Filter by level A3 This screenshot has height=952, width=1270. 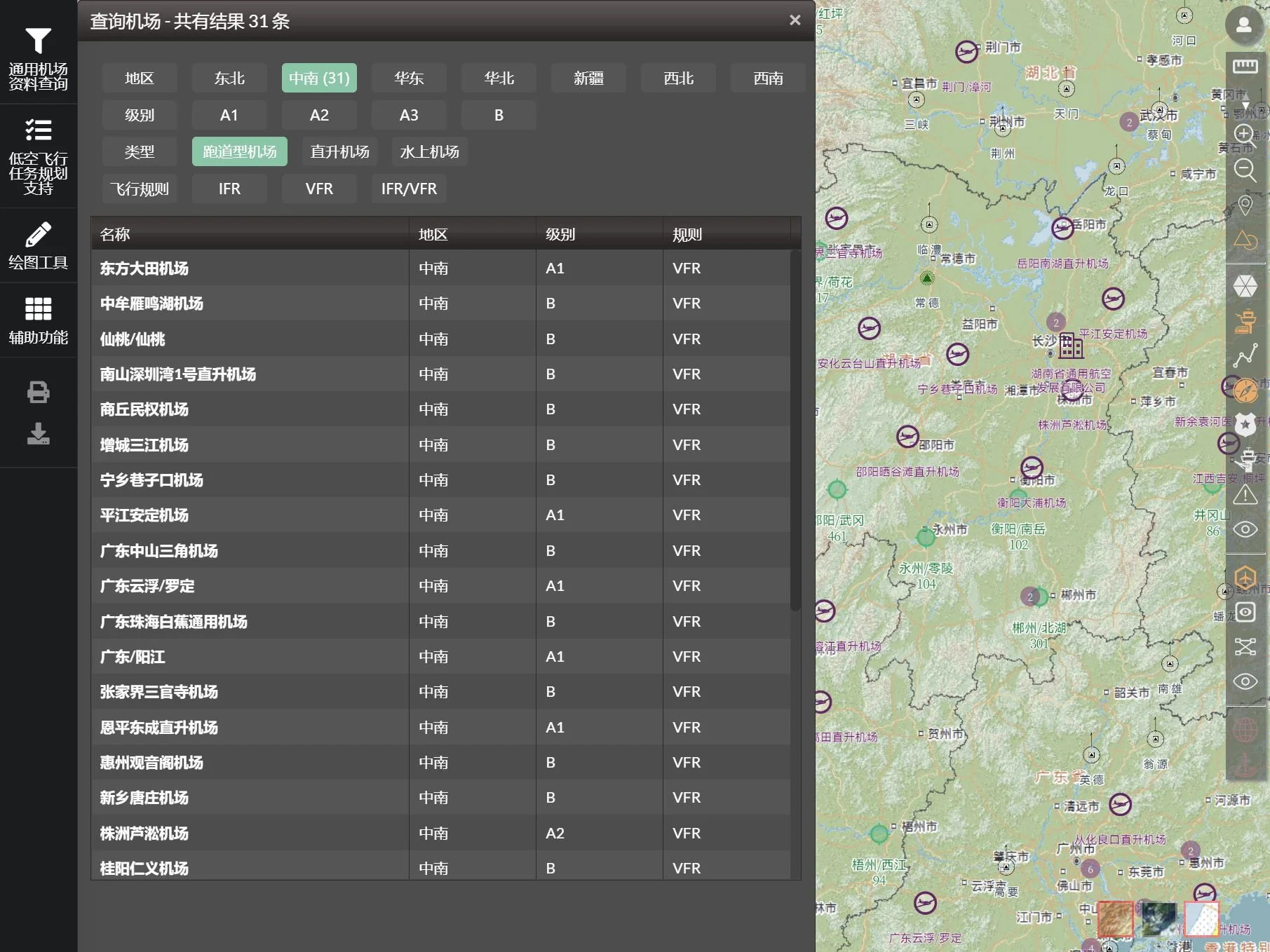pyautogui.click(x=409, y=115)
